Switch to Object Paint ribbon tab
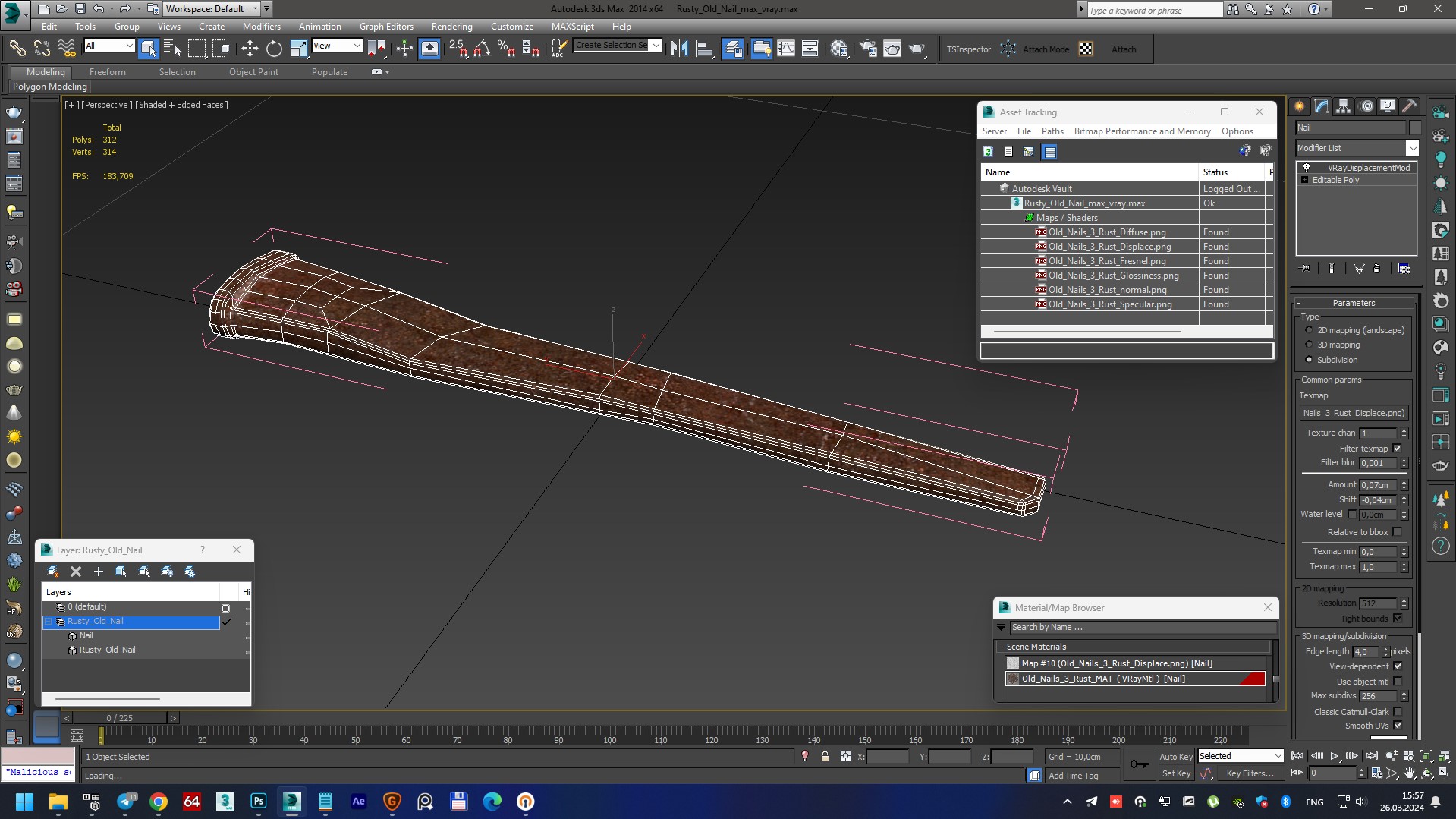The height and width of the screenshot is (819, 1456). click(x=253, y=72)
